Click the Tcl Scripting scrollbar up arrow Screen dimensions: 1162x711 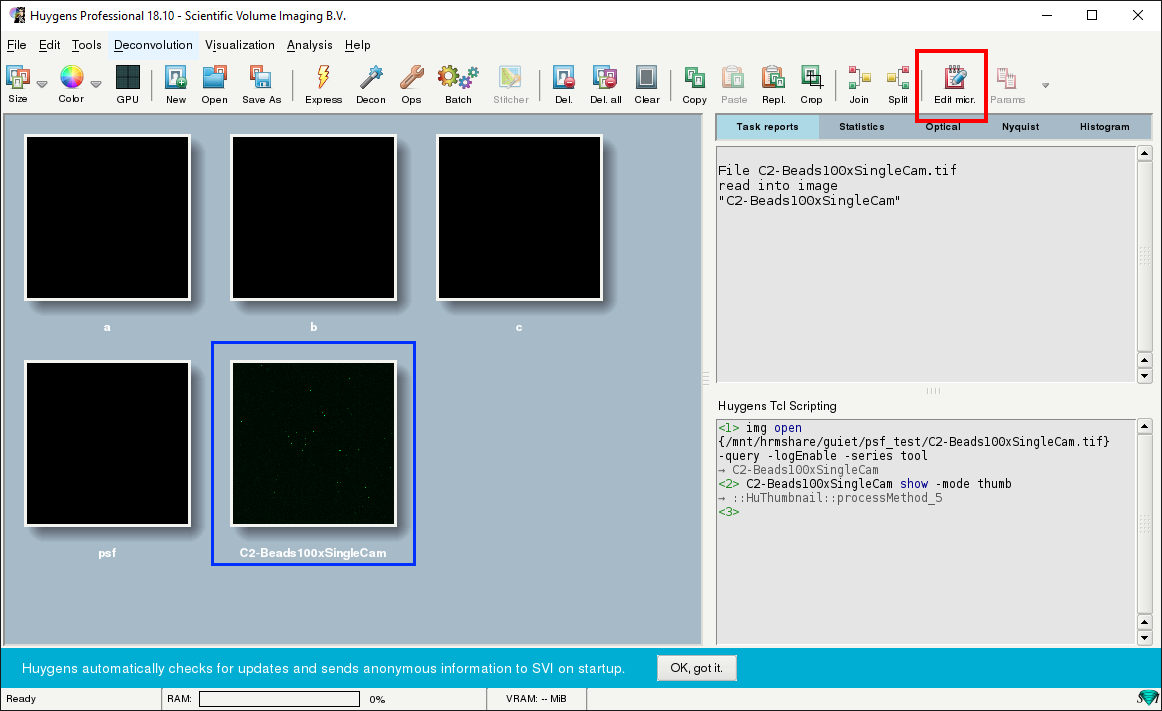[1145, 426]
